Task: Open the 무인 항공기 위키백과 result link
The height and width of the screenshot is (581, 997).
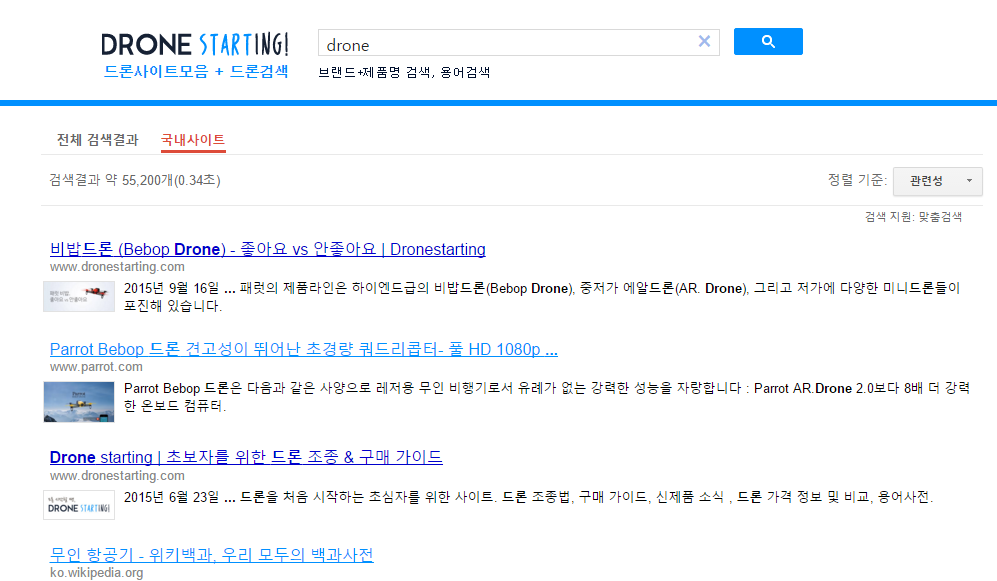Action: pyautogui.click(x=212, y=555)
